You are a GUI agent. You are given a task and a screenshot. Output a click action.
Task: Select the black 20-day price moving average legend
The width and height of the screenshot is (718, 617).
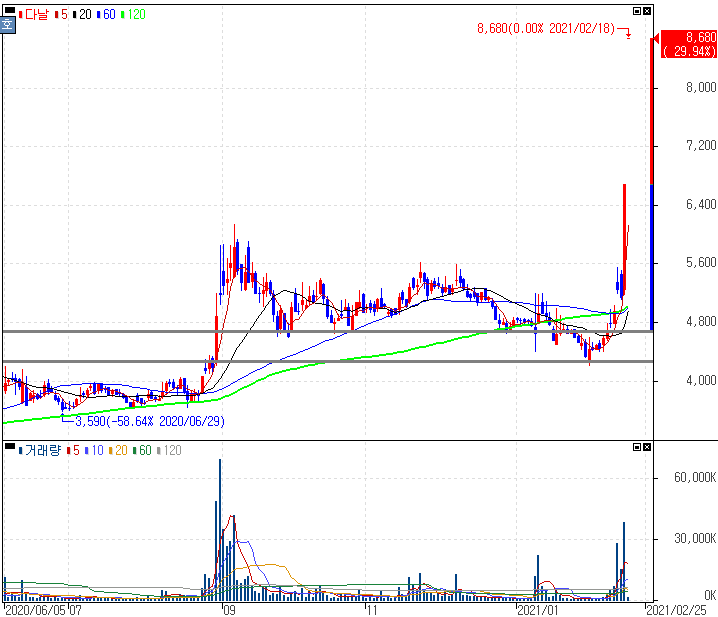82,15
